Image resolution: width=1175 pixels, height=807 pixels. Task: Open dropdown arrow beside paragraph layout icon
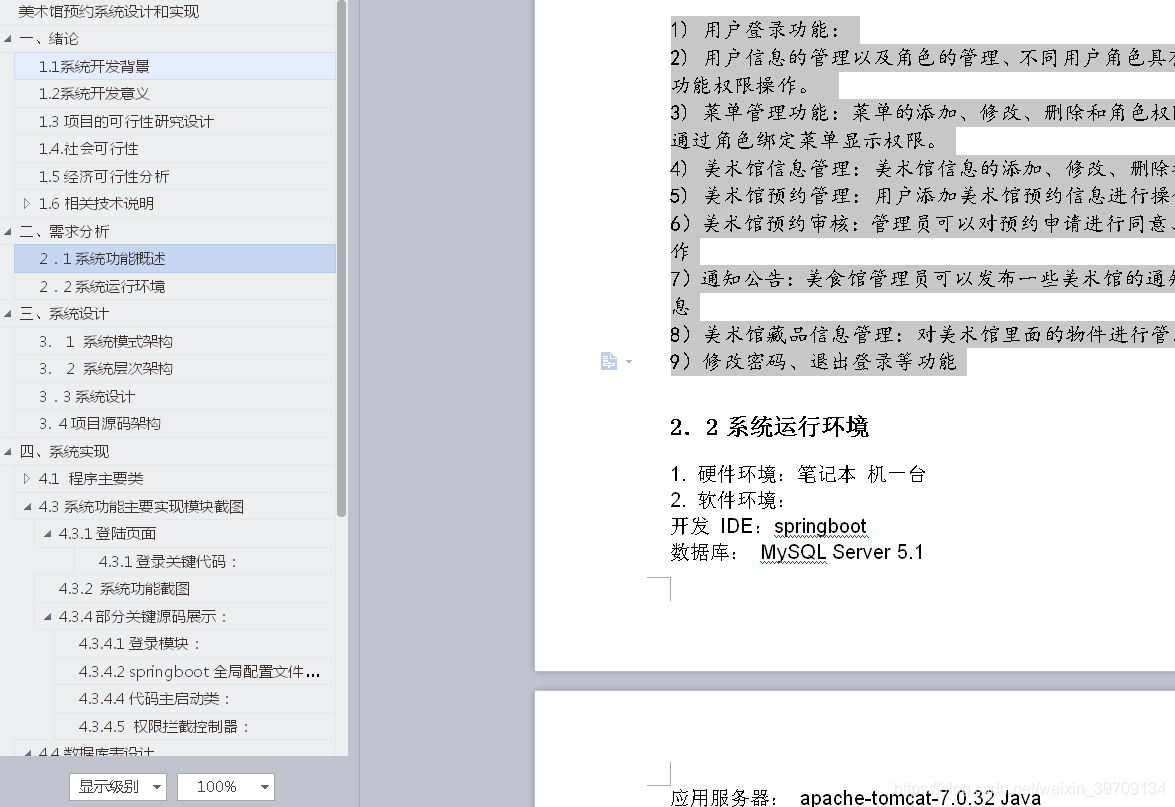pos(629,362)
